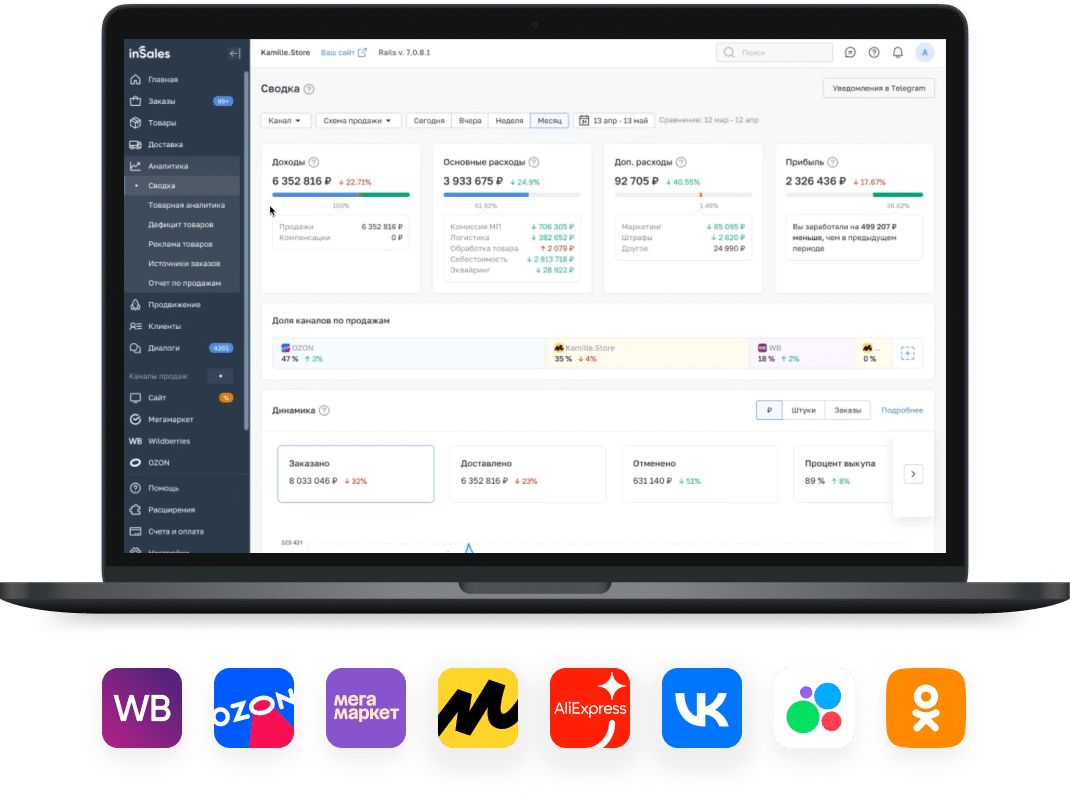Switch period to Неделя
Screen dimensions: 1070x796
(x=509, y=121)
